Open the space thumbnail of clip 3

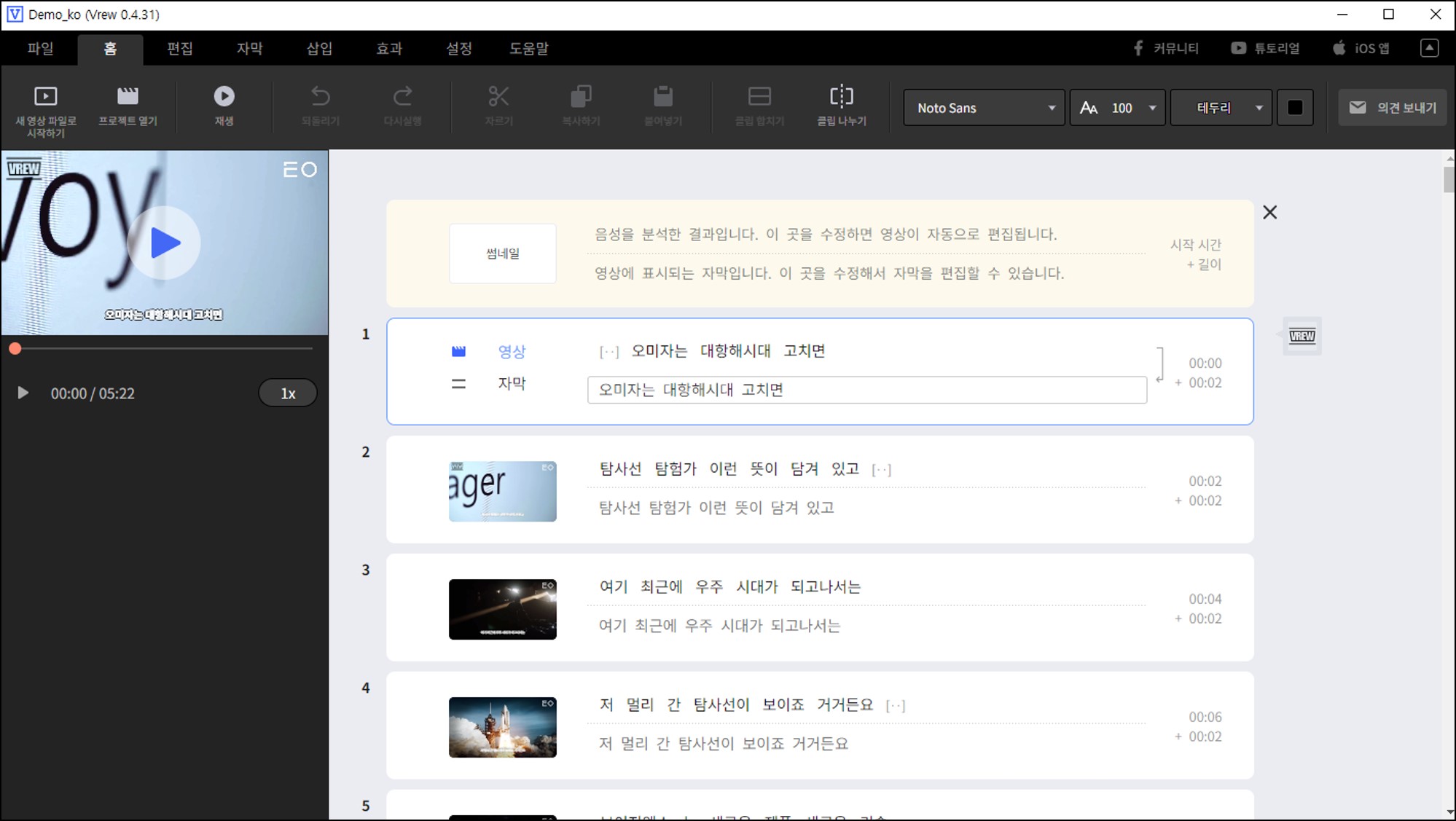503,609
